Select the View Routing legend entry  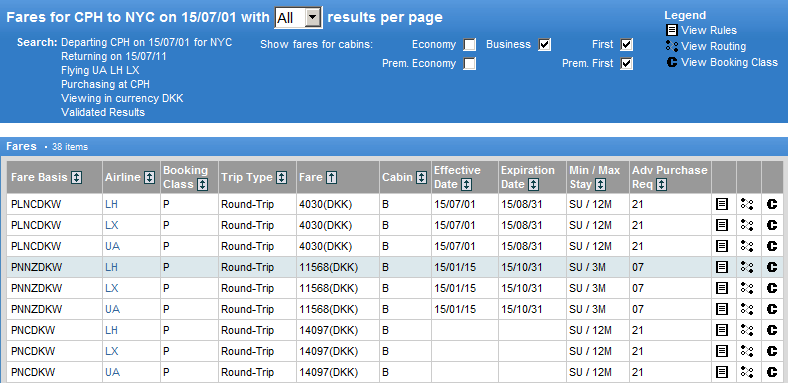(x=706, y=46)
